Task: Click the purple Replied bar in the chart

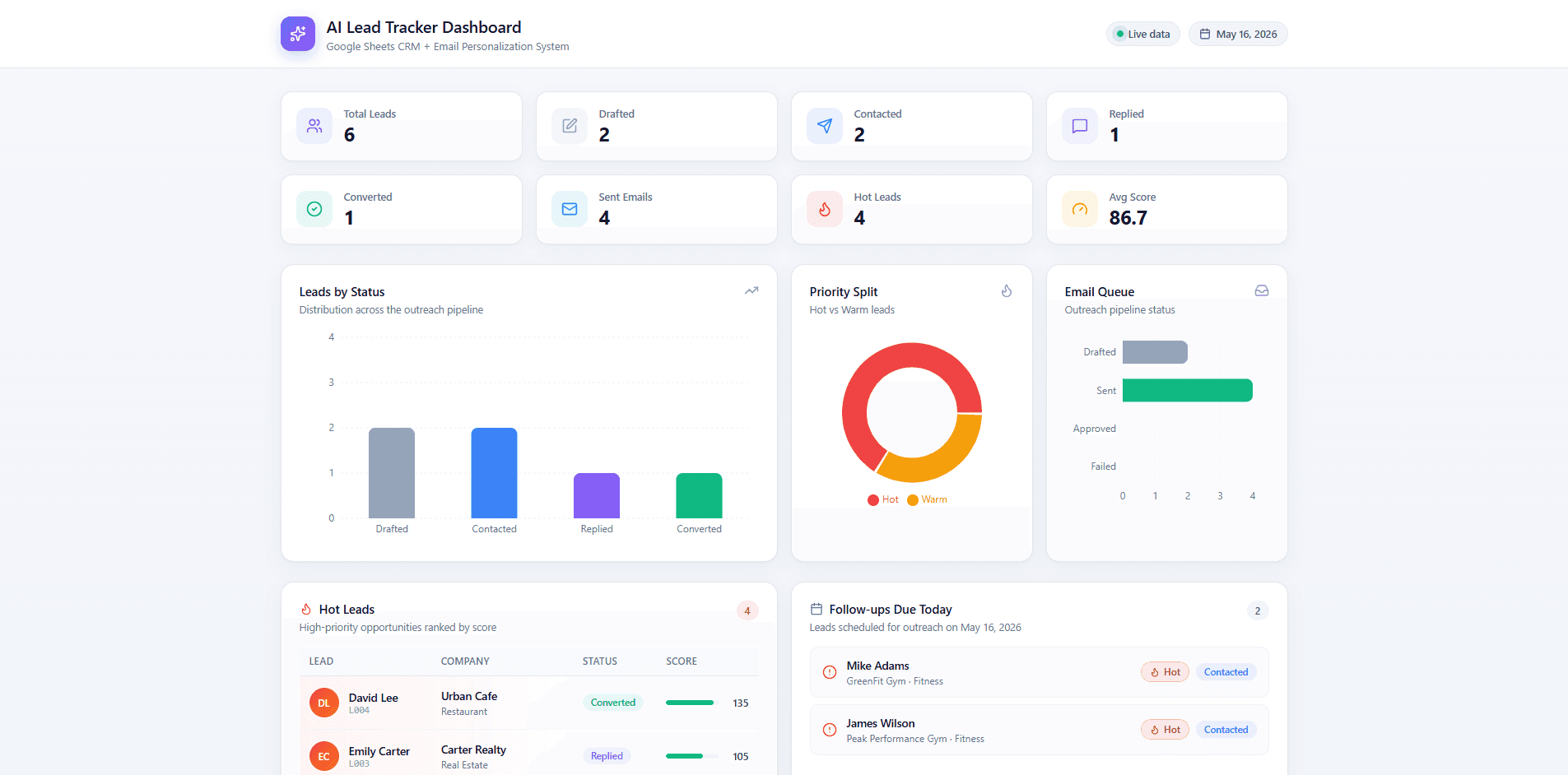Action: (x=597, y=495)
